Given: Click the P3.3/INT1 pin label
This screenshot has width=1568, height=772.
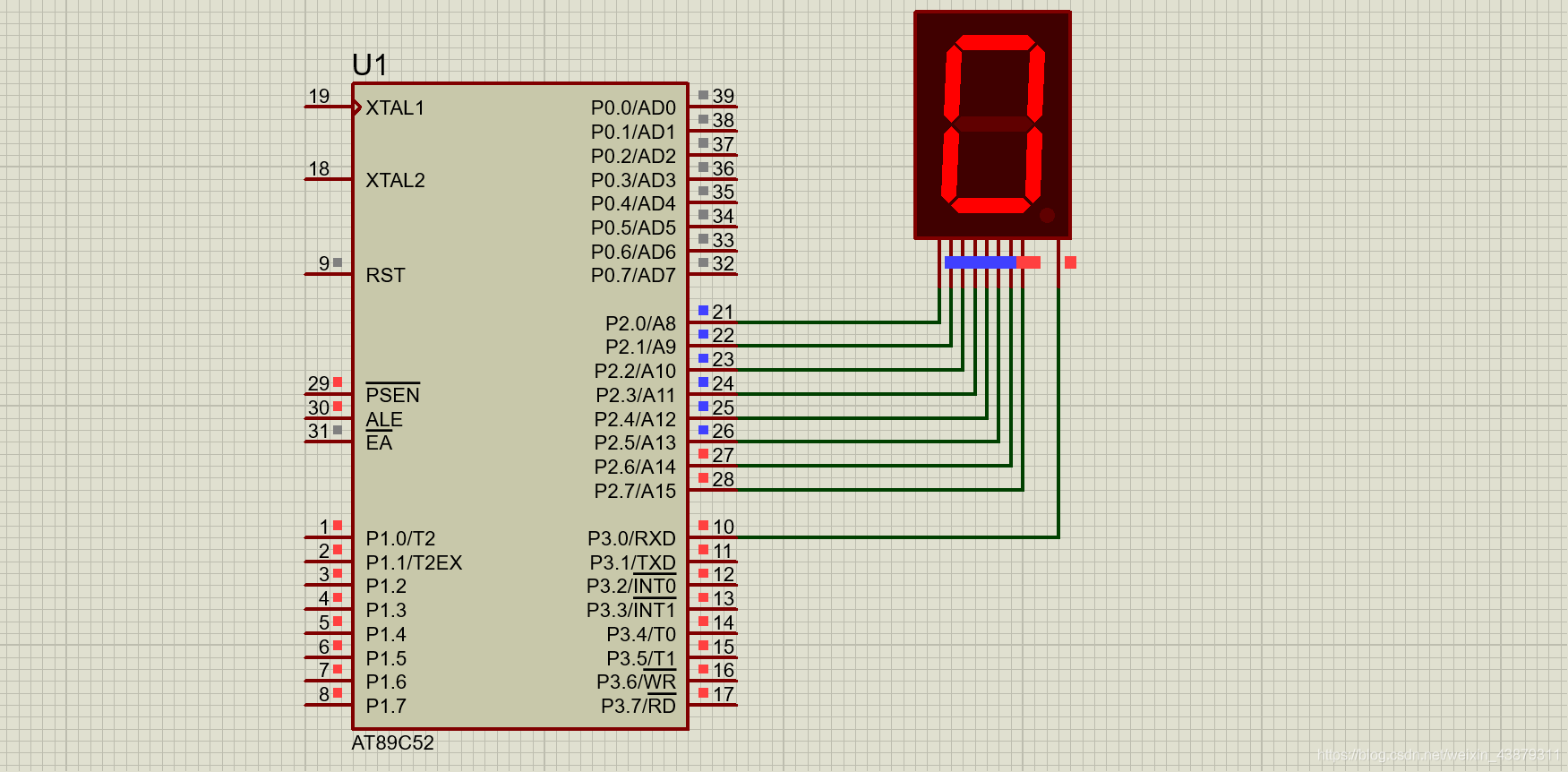Looking at the screenshot, I should coord(630,610).
